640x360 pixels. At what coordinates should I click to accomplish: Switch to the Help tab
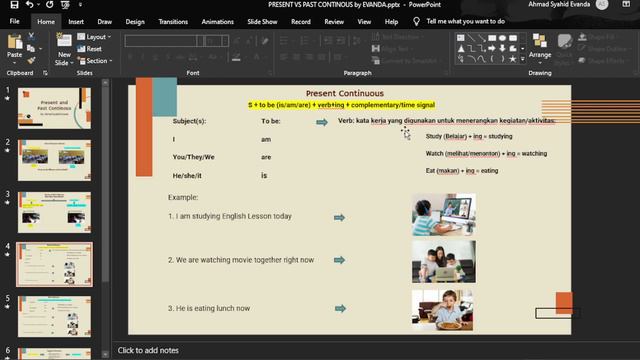tap(391, 22)
